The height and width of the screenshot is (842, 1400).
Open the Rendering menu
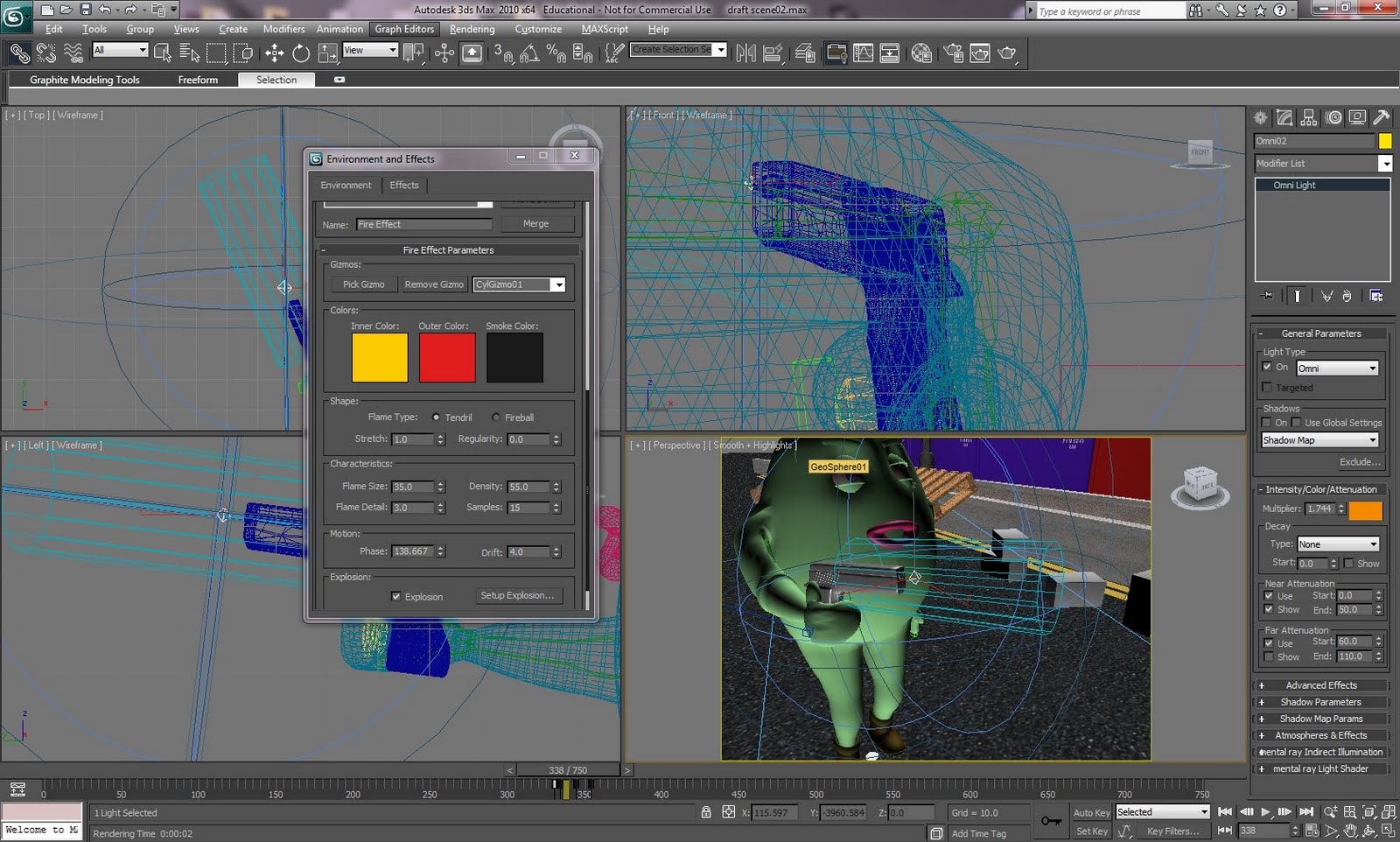point(472,29)
